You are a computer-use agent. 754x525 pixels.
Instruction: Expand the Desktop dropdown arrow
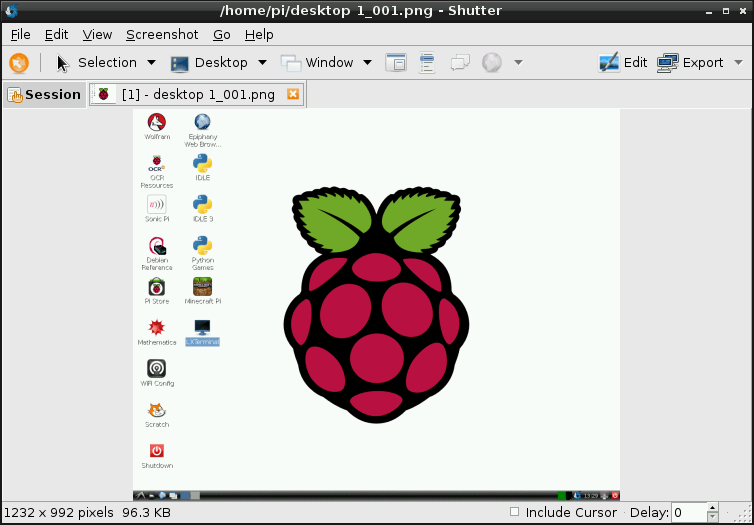[x=262, y=63]
